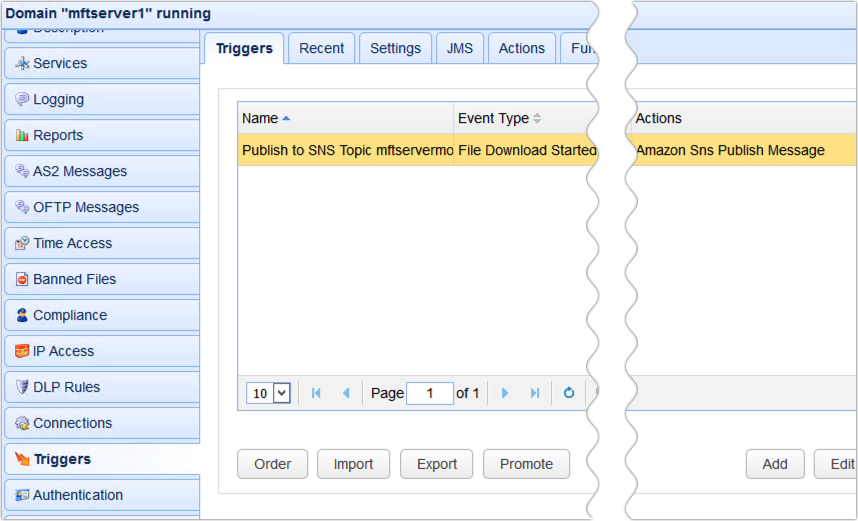Viewport: 858px width, 521px height.
Task: Switch to the Recent tab
Action: [321, 48]
